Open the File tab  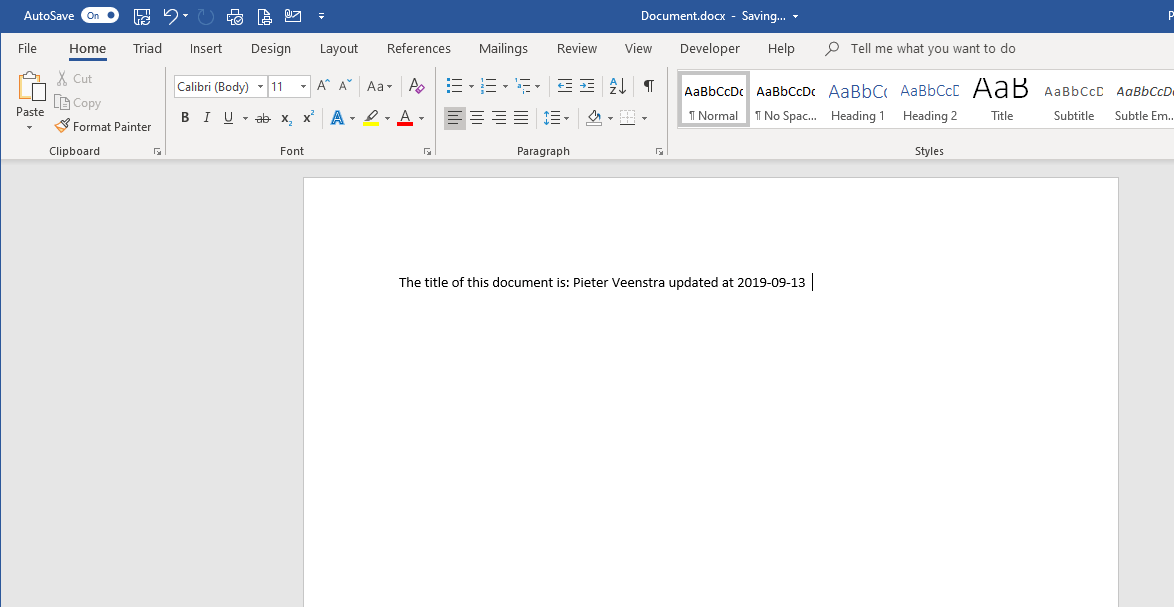pyautogui.click(x=27, y=49)
